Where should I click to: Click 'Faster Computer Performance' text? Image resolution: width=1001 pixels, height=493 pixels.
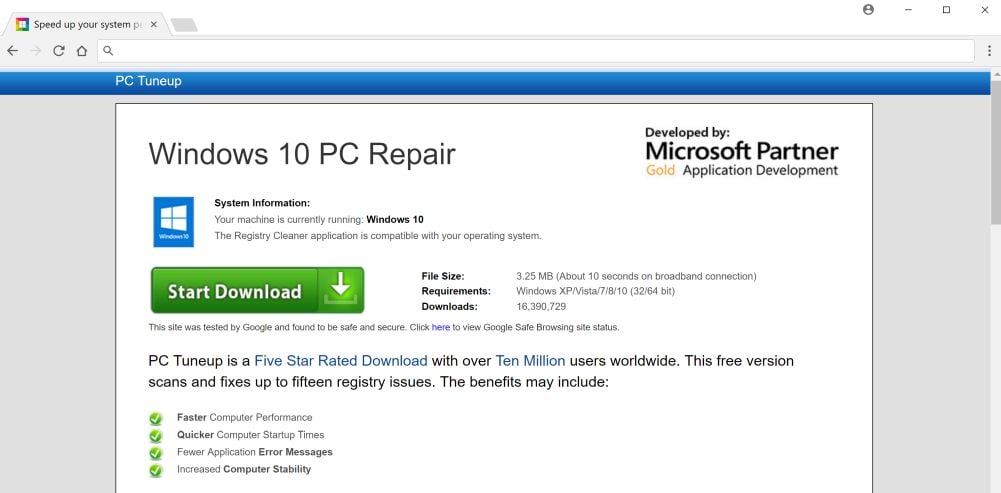[245, 418]
